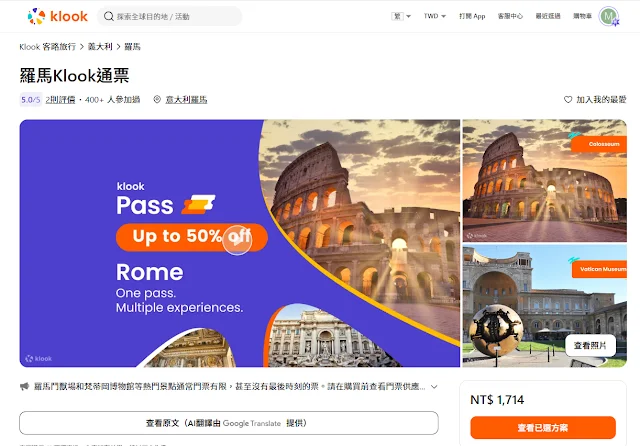Screen dimensions: 640x446
Task: Click the 查看已選方案 orange button
Action: (543, 428)
